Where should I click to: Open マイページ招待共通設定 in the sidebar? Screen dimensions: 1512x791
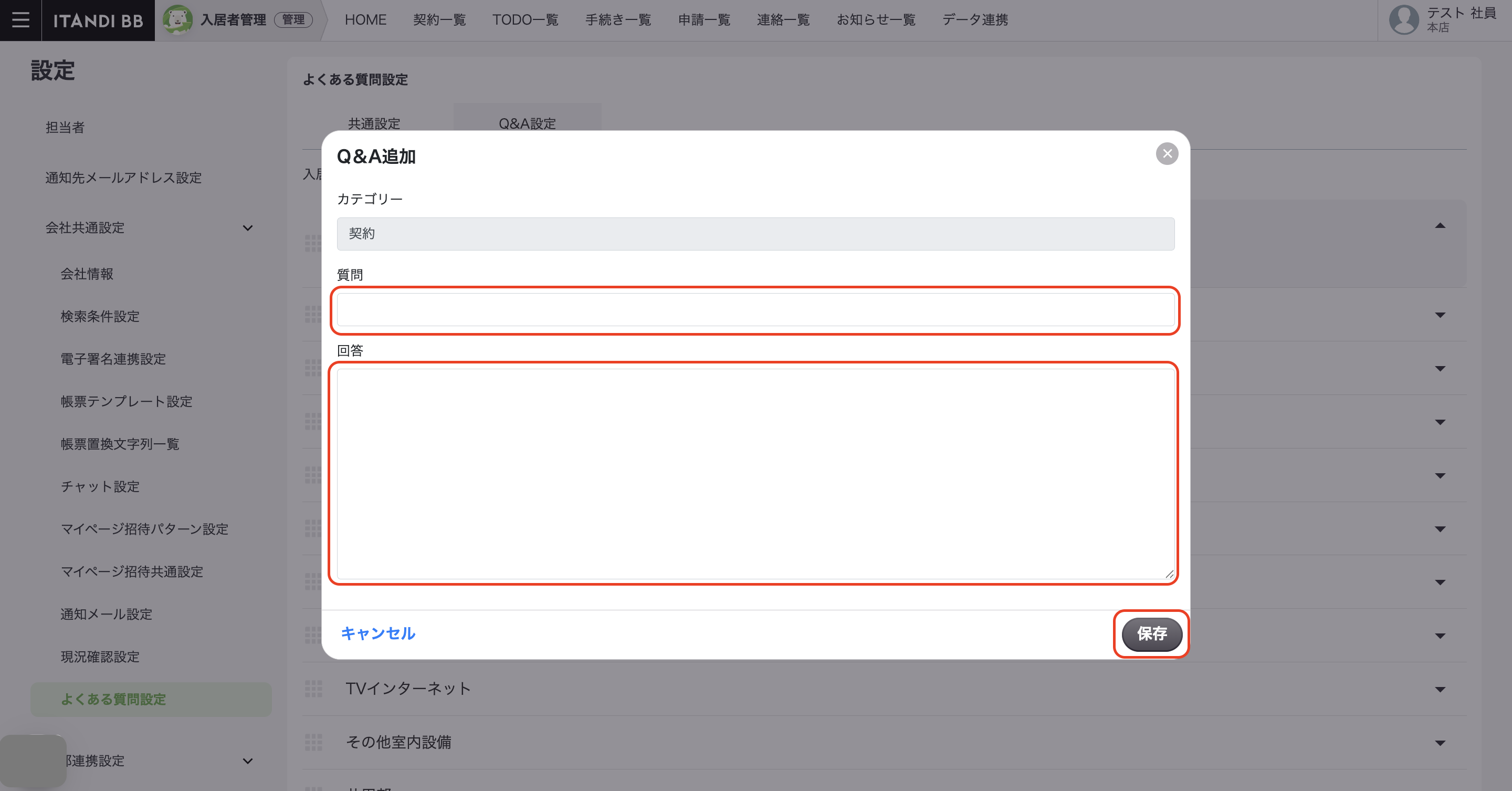[132, 572]
